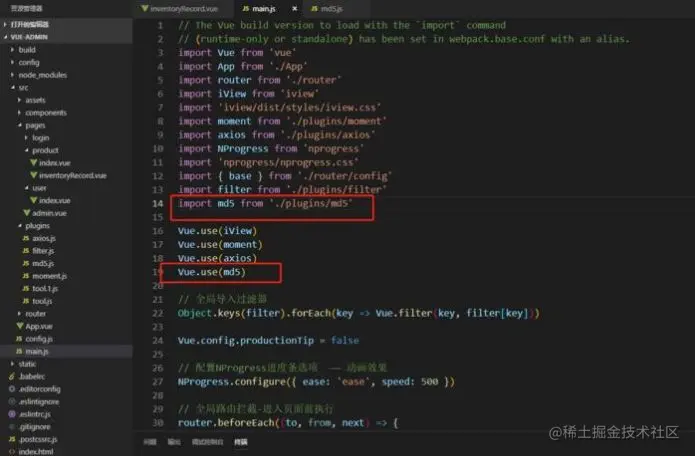Select the router folder
This screenshot has width=695, height=456.
tap(35, 314)
